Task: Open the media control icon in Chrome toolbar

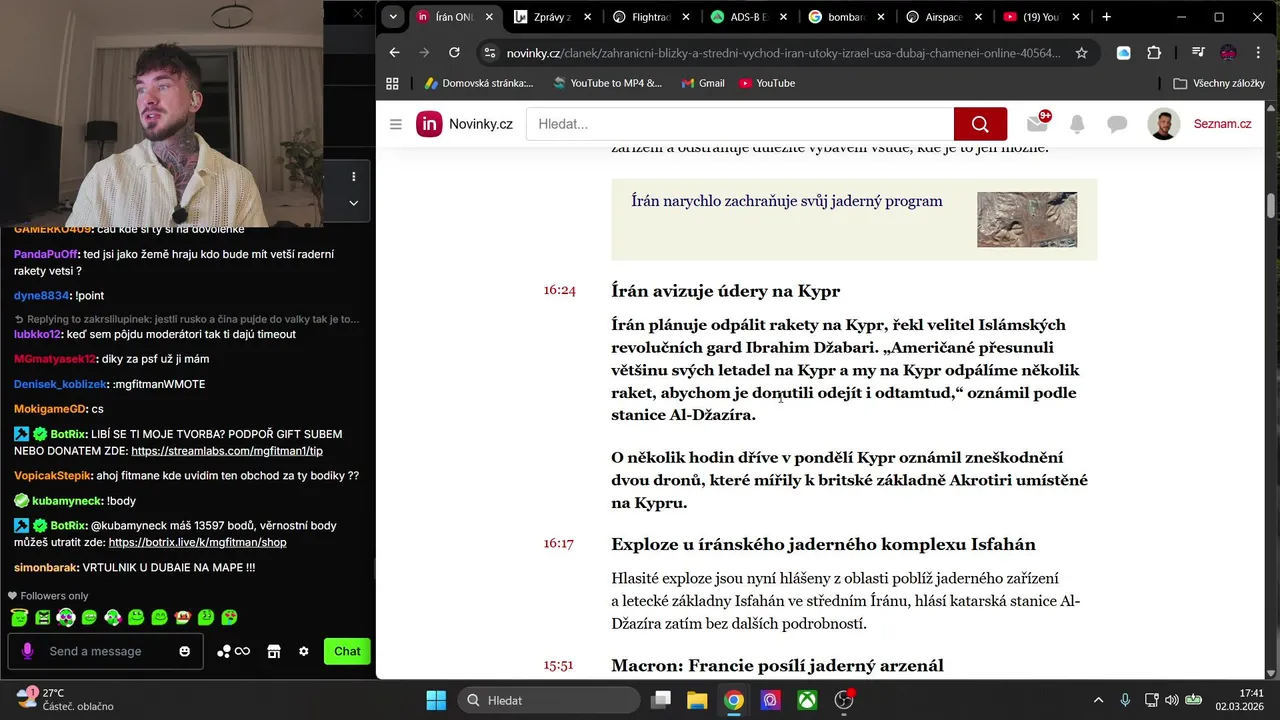Action: click(1198, 53)
